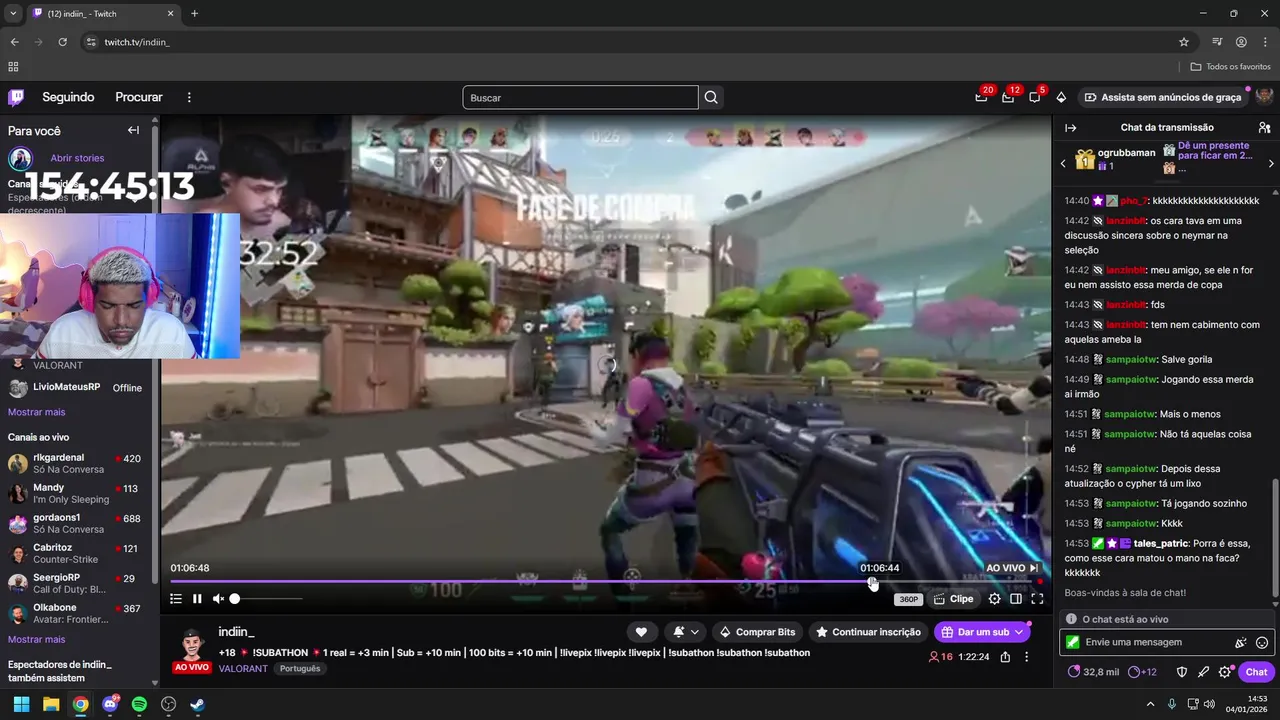The height and width of the screenshot is (720, 1280).
Task: Open the party popper cheer icon
Action: (x=1241, y=642)
